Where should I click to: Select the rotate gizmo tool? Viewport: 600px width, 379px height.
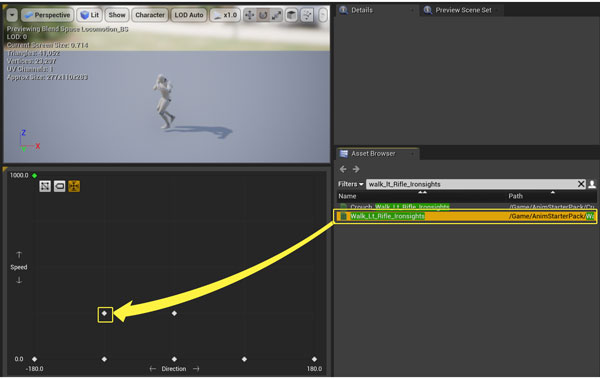pos(263,15)
